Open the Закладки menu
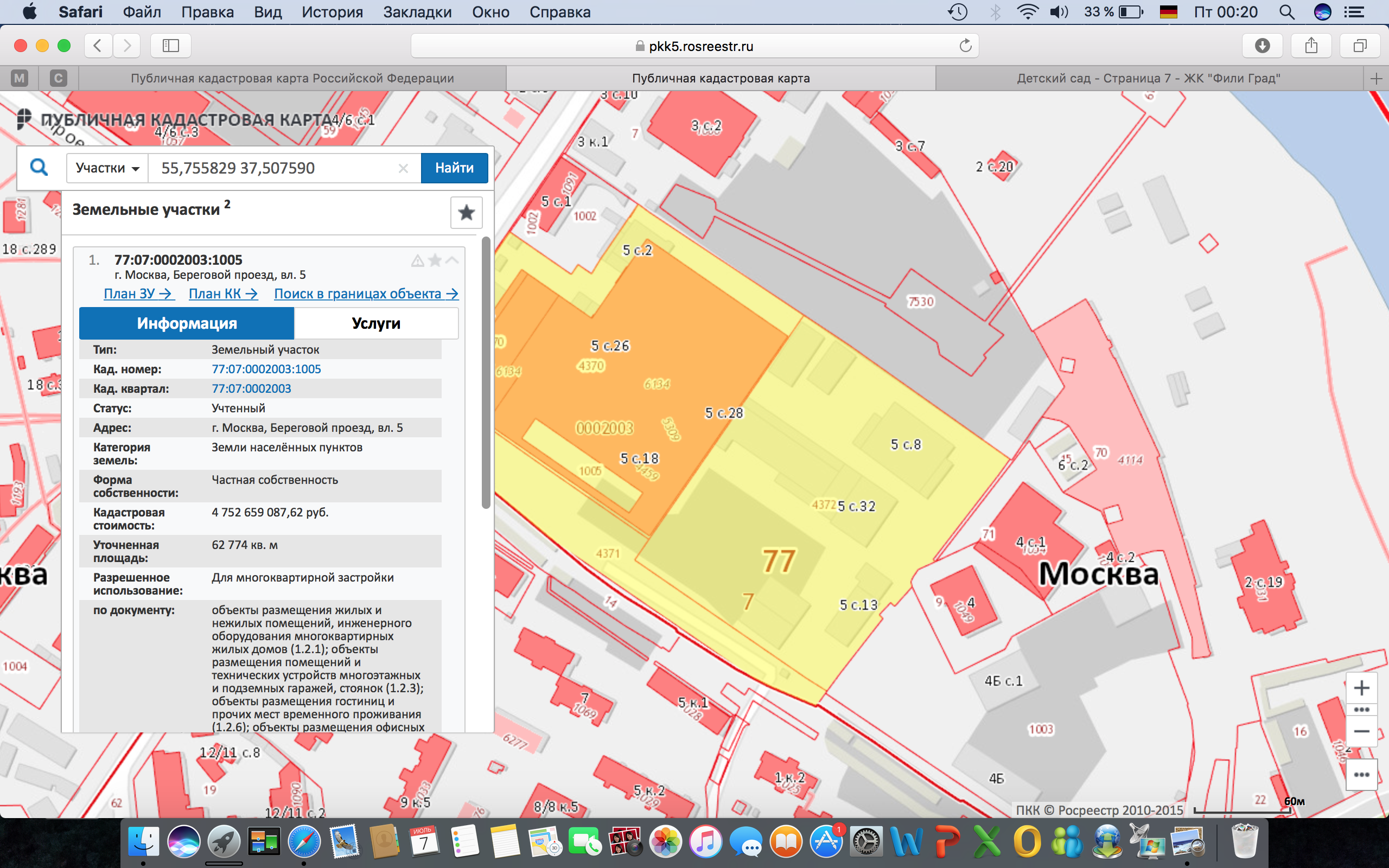Viewport: 1389px width, 868px height. click(x=417, y=12)
